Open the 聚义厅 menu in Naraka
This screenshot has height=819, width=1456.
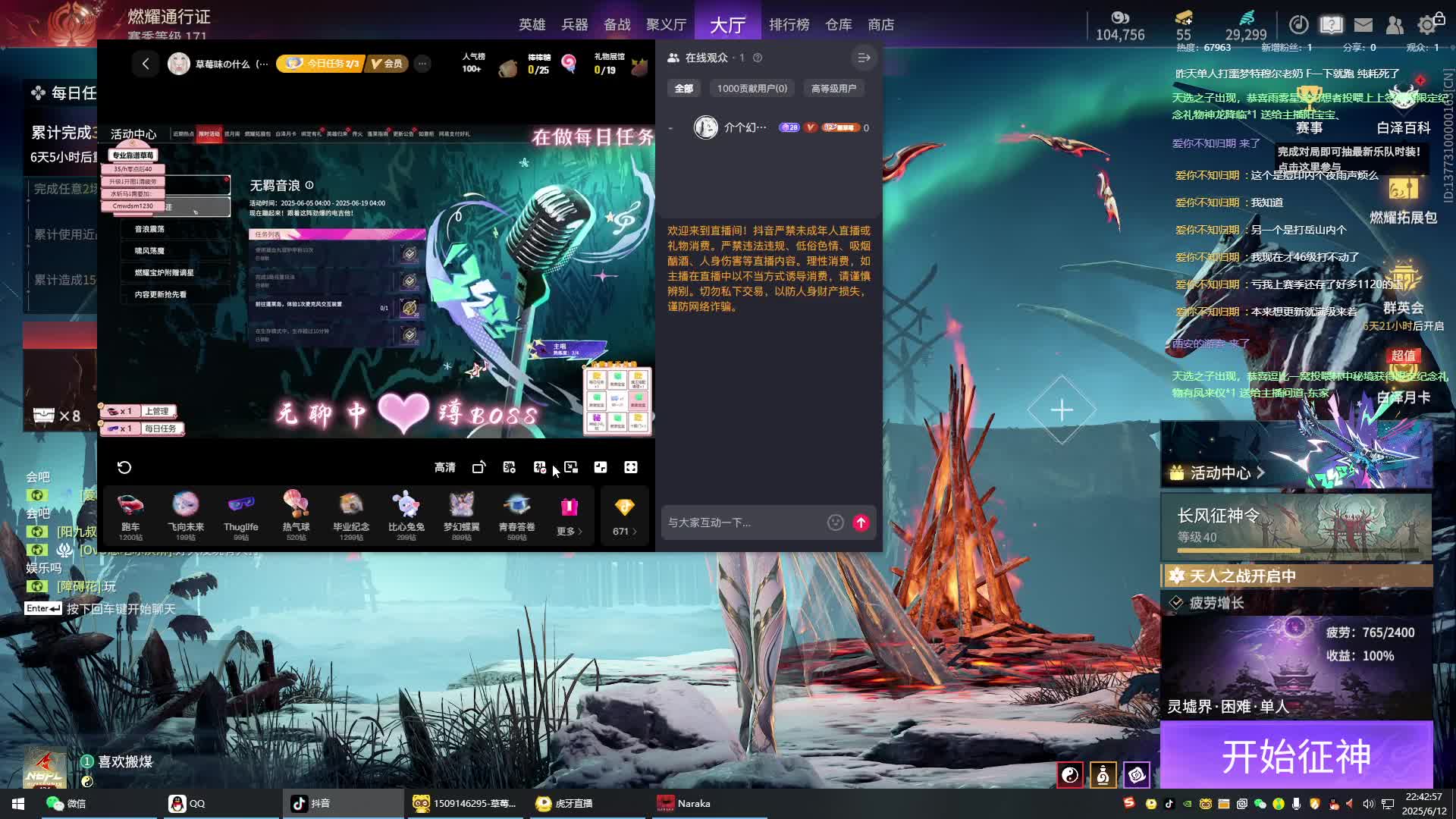666,25
